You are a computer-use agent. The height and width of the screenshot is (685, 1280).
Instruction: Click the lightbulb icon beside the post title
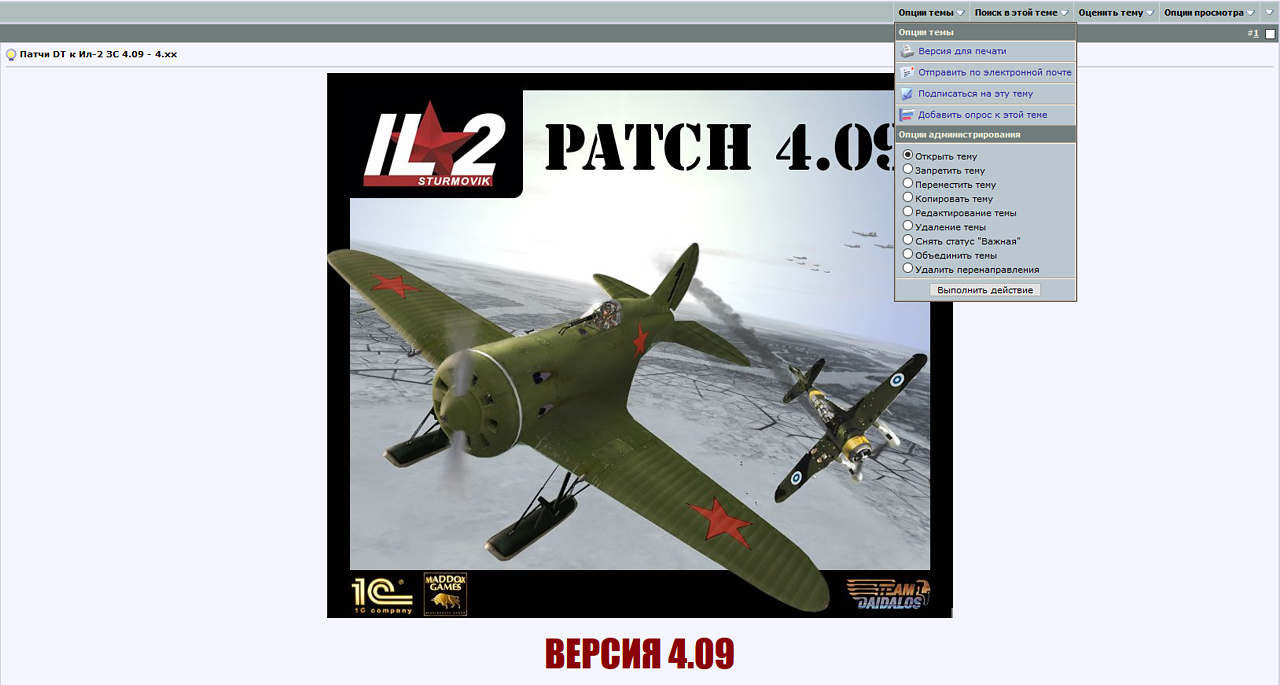(x=11, y=55)
